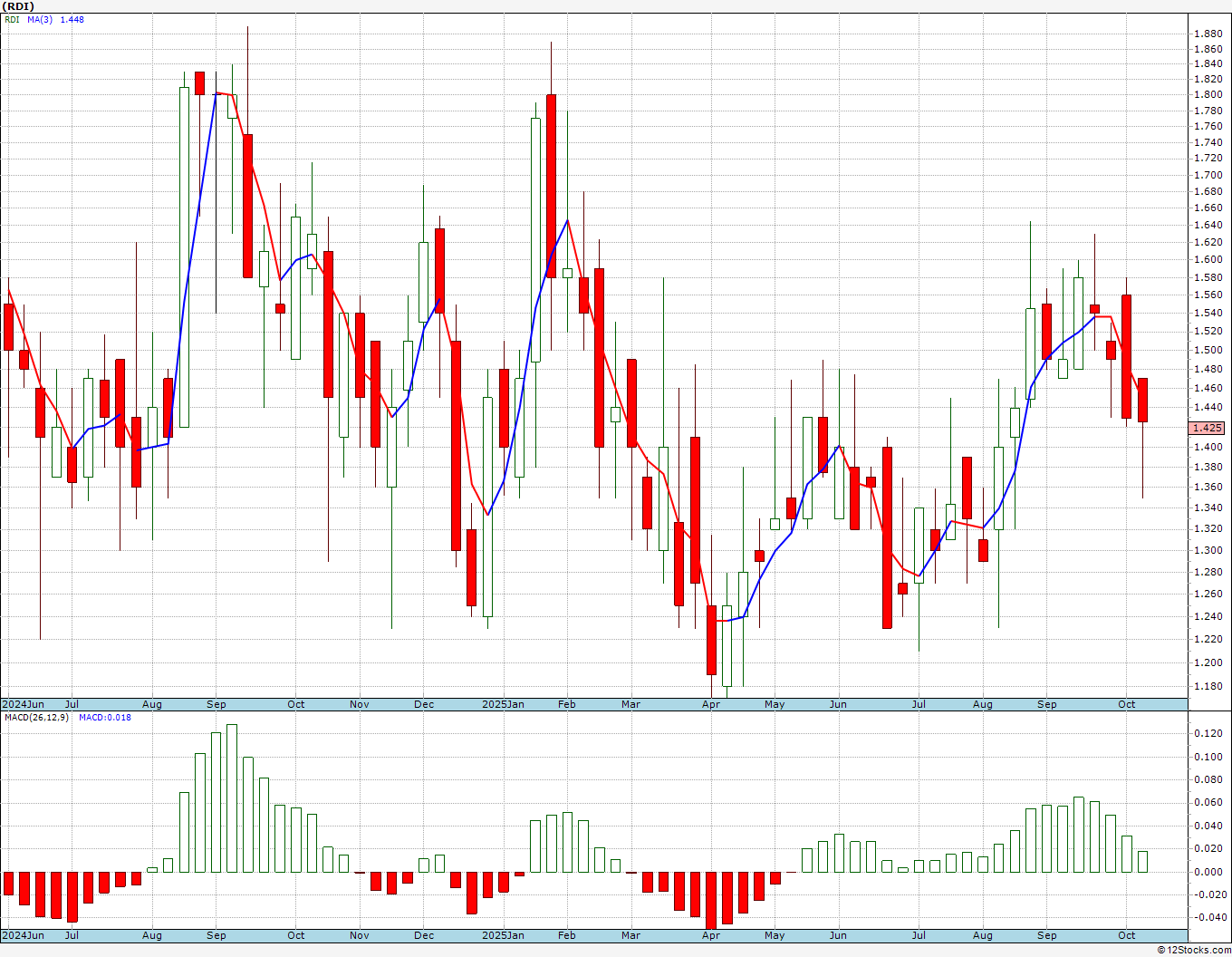Click the tallest green MACD histogram bar
The width and height of the screenshot is (1232, 957).
232,798
